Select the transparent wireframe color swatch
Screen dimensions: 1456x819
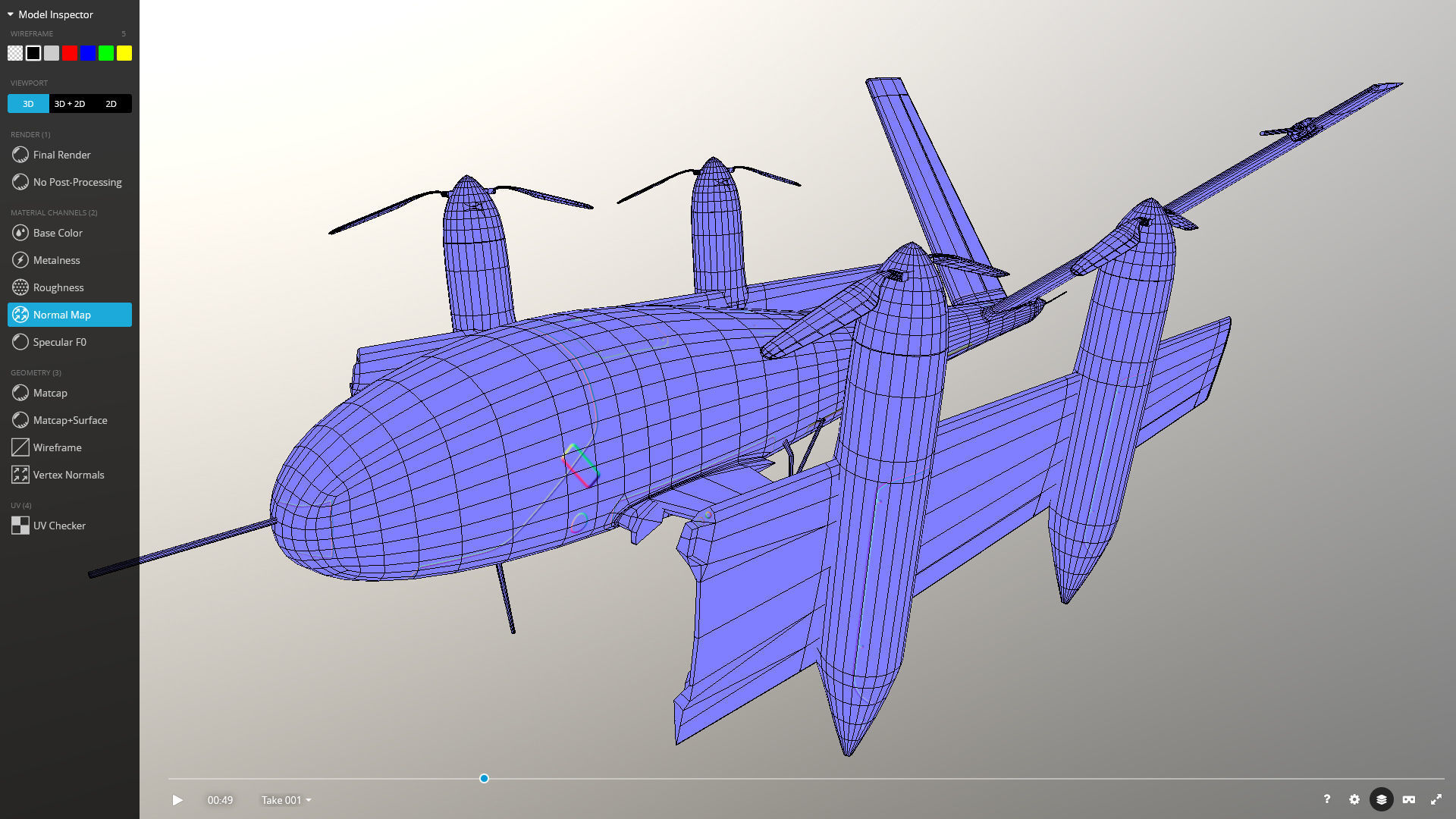pos(15,53)
